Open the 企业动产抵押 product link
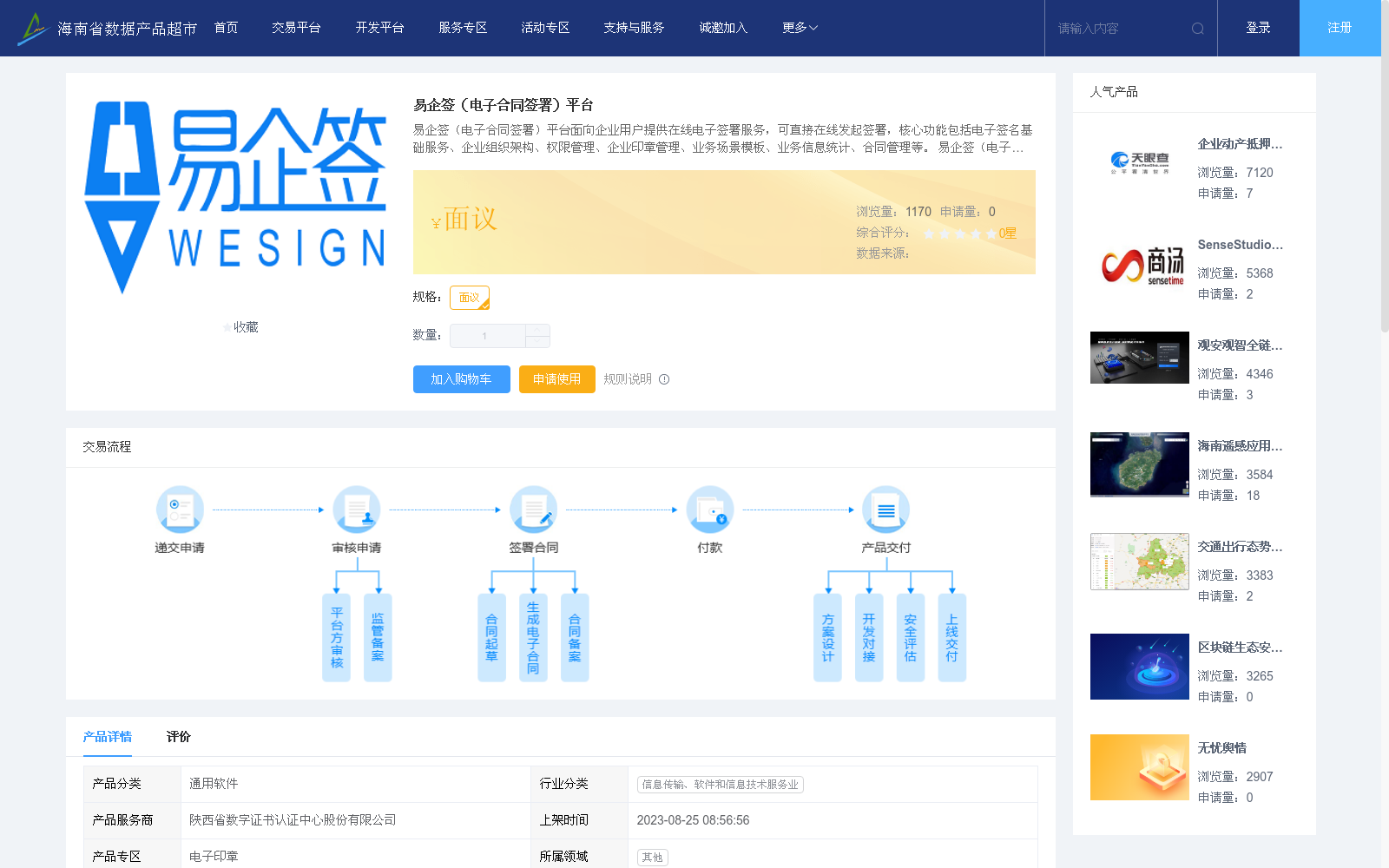The width and height of the screenshot is (1389, 868). (x=1241, y=144)
